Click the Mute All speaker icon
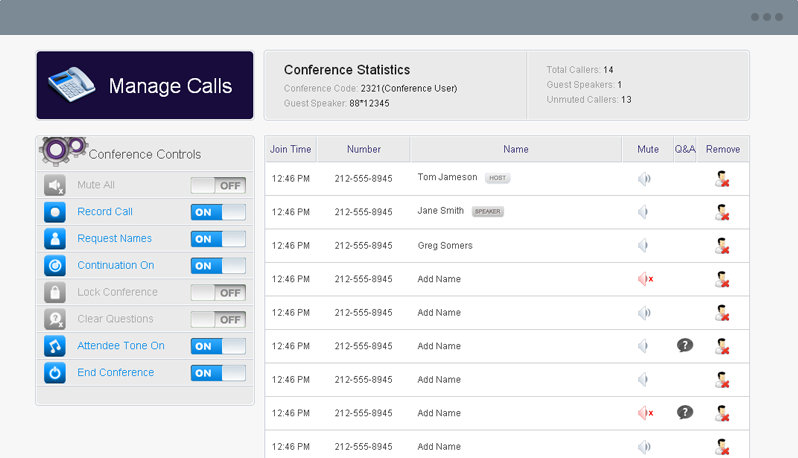 point(54,185)
